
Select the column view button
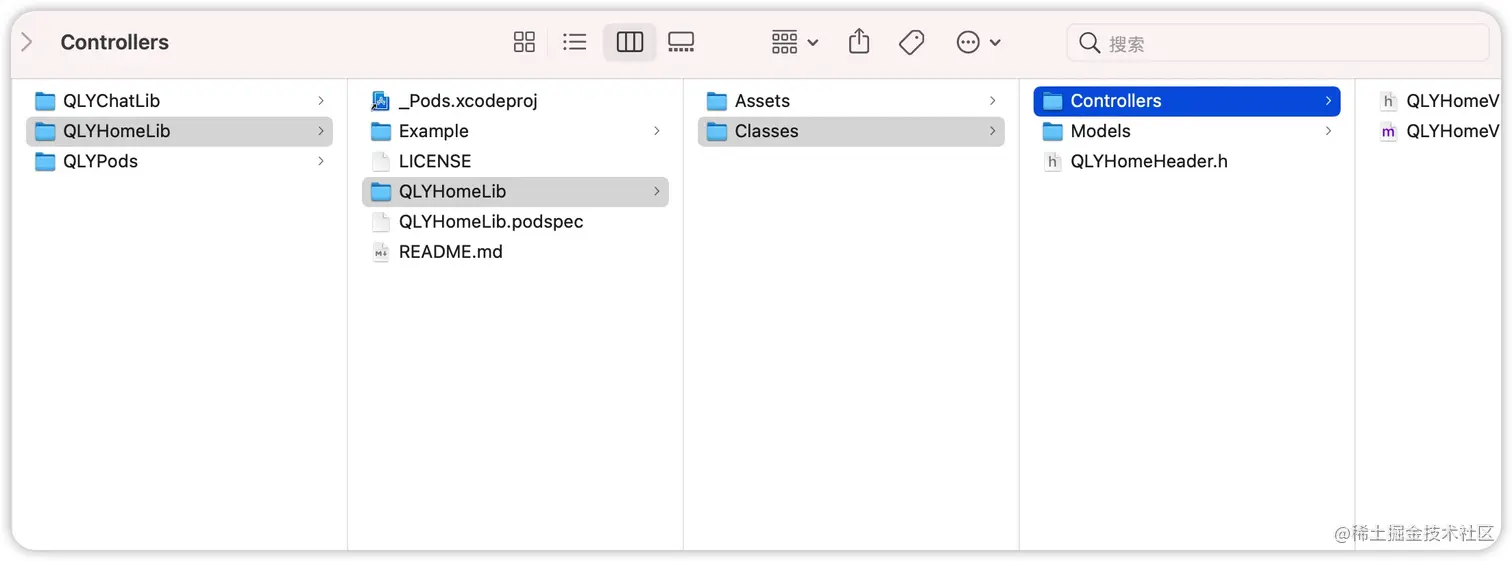click(630, 42)
